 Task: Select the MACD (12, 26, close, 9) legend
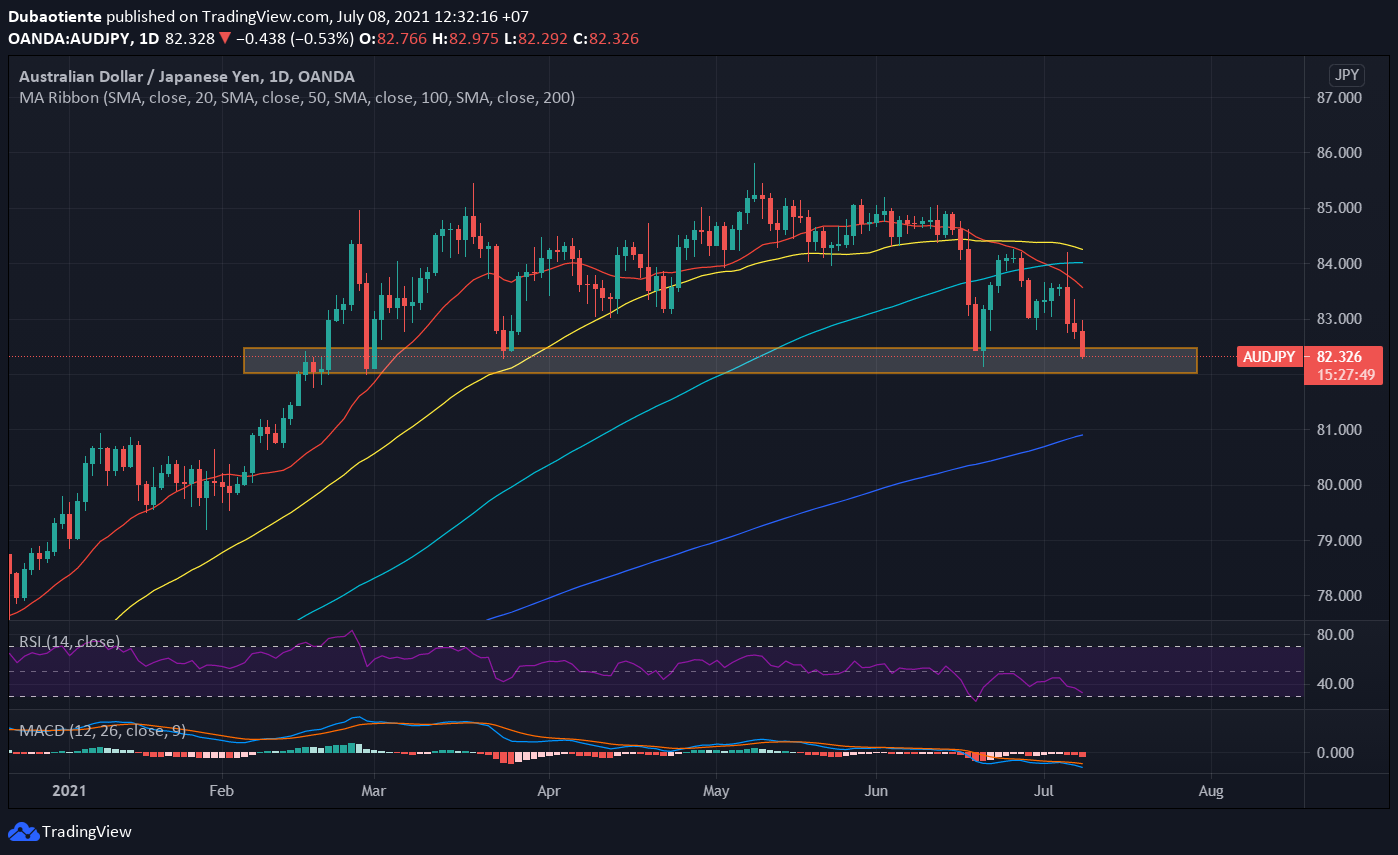[x=103, y=730]
